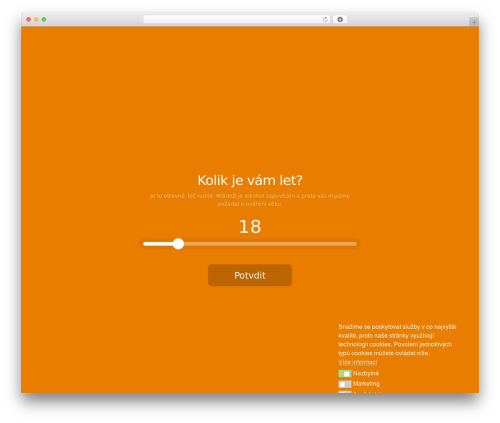This screenshot has width=500, height=423.
Task: Click the Potvdit confirm button
Action: 250,275
